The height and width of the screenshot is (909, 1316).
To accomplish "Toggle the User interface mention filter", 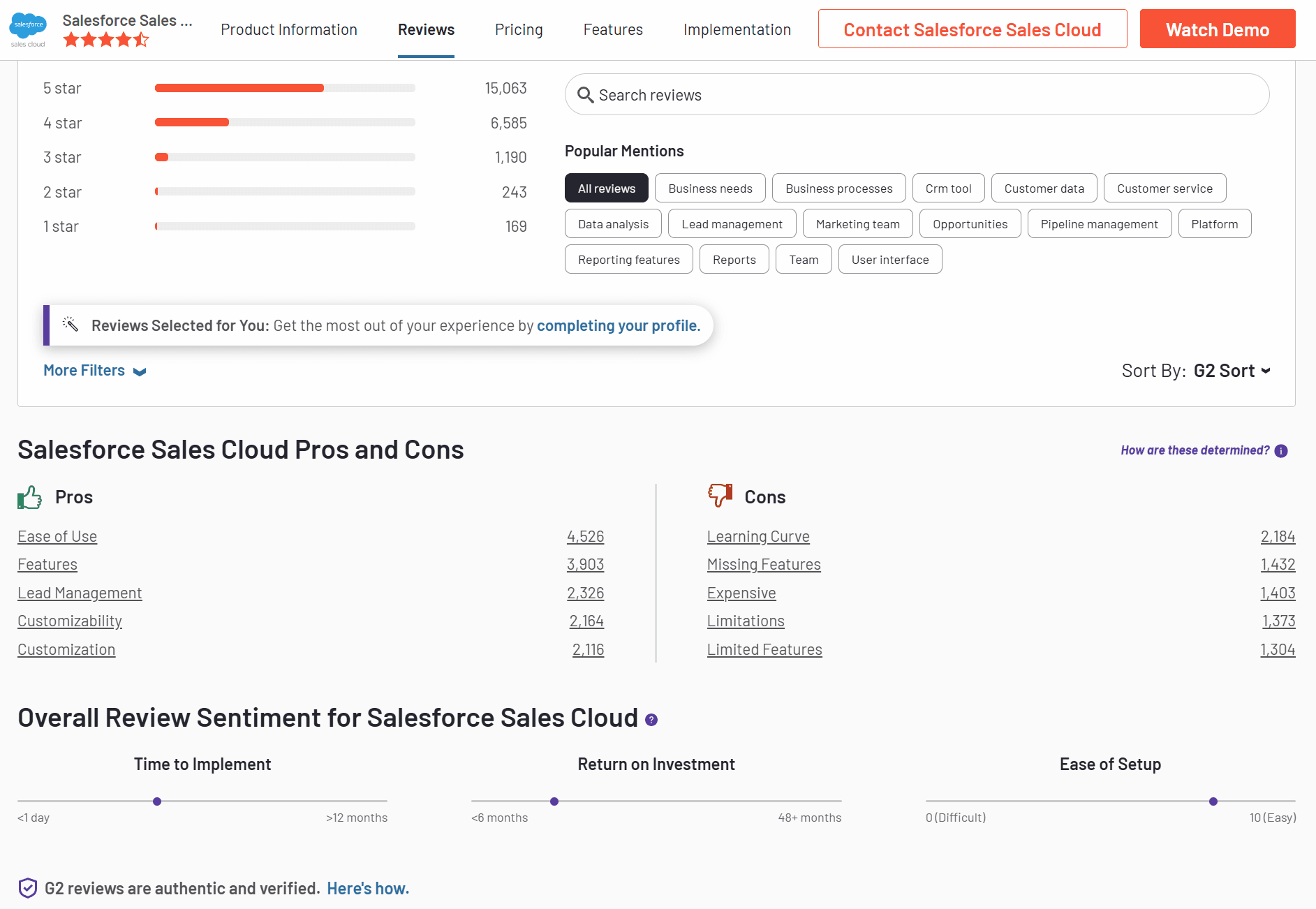I will click(890, 259).
